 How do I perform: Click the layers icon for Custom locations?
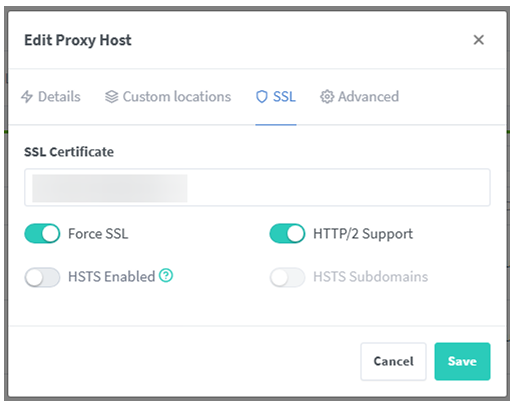(111, 97)
